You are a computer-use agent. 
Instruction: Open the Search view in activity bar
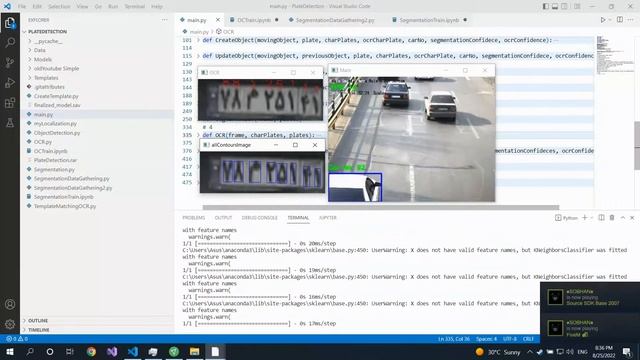(10, 42)
